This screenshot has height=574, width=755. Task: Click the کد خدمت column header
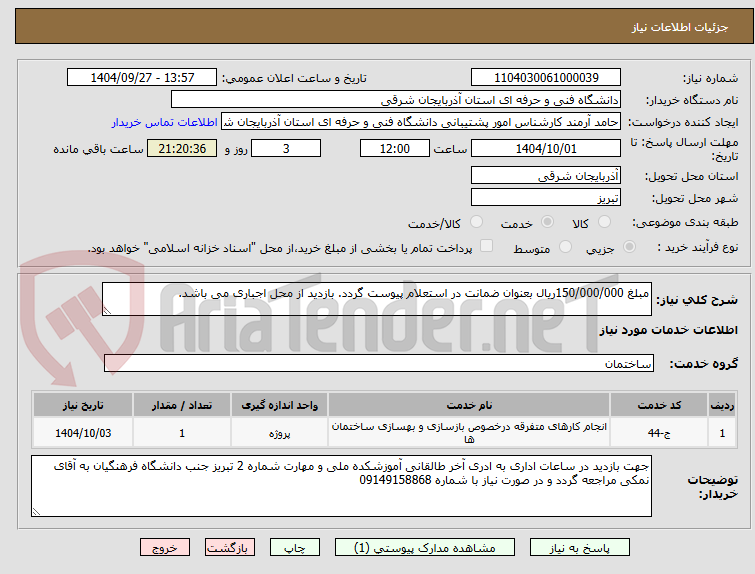coord(659,405)
